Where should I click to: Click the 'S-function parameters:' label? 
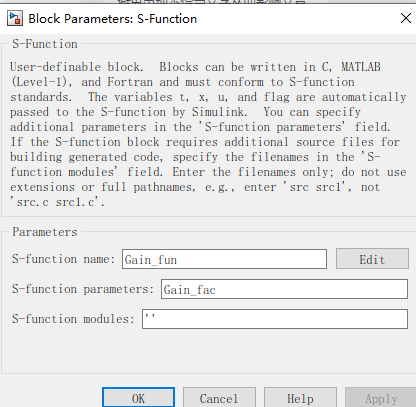tap(83, 289)
